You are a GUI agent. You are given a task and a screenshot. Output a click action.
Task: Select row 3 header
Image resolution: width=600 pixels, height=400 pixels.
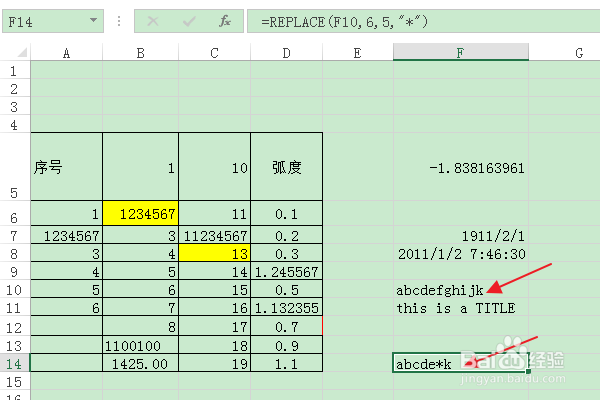coord(15,106)
